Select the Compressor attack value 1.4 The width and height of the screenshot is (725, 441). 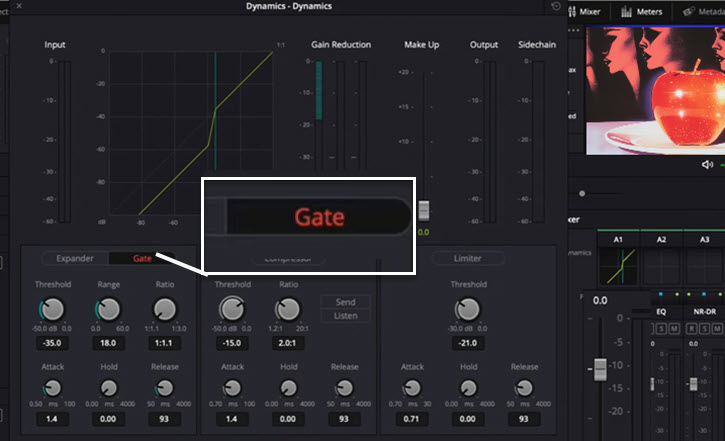[x=232, y=419]
